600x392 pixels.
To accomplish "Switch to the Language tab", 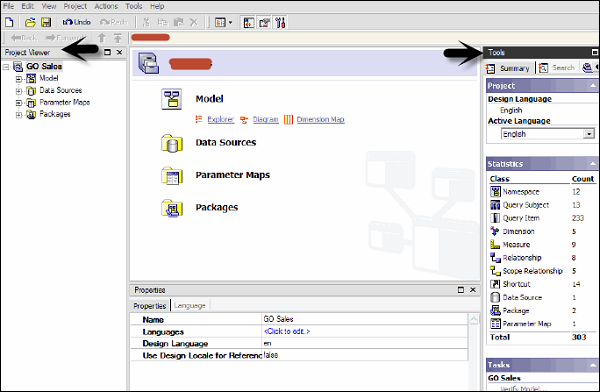I will (190, 306).
